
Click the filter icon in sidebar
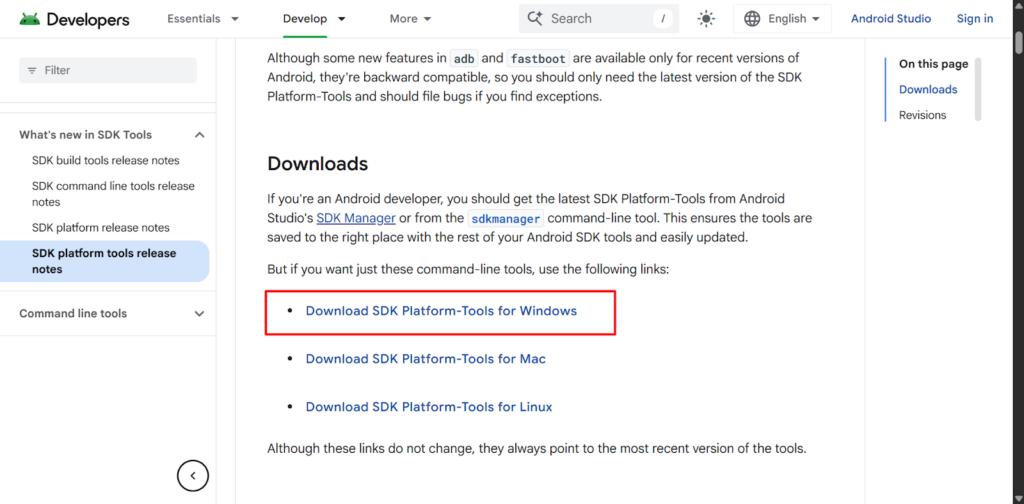click(32, 71)
